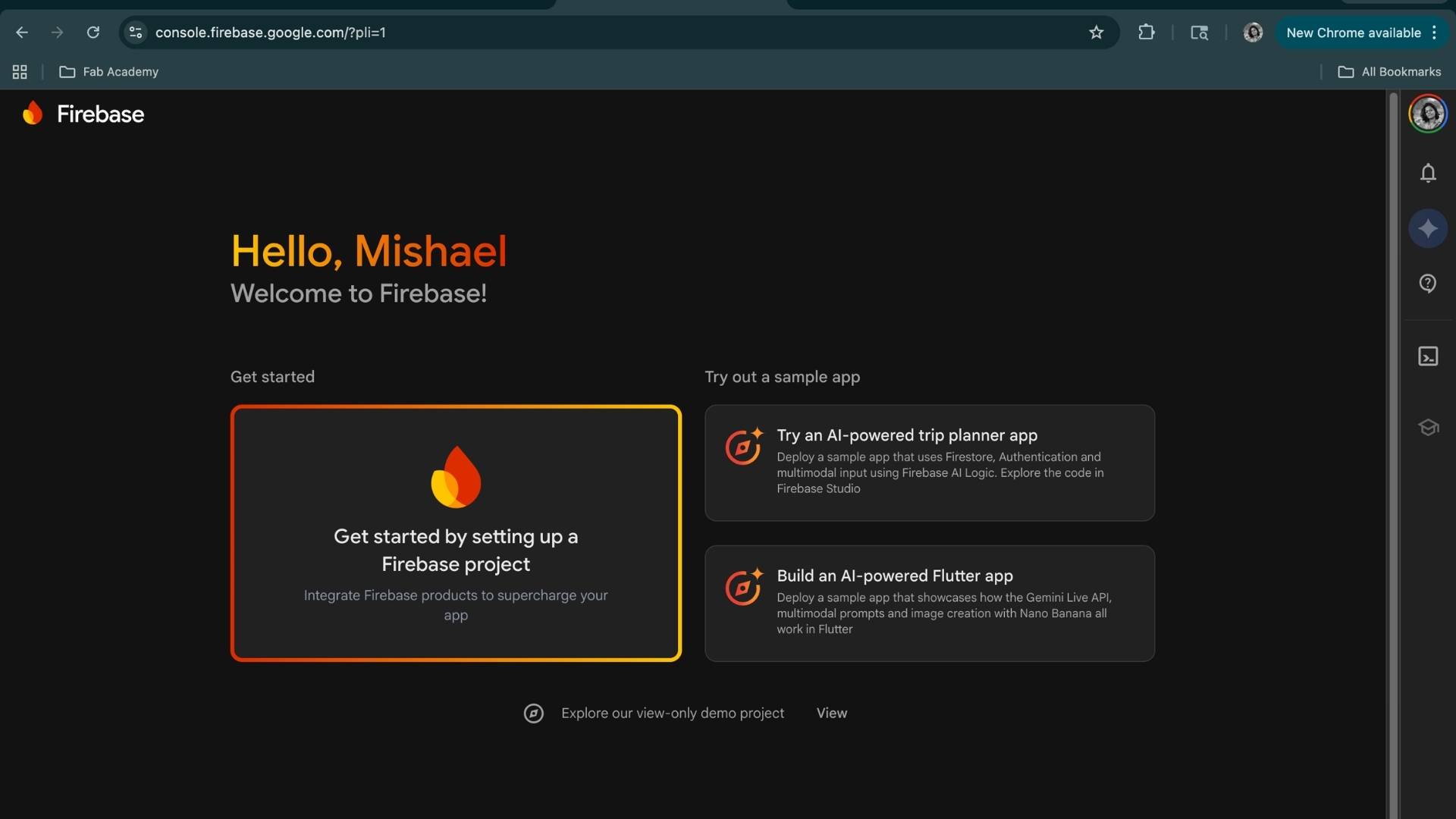
Task: Open the All Bookmarks folder
Action: pos(1389,72)
